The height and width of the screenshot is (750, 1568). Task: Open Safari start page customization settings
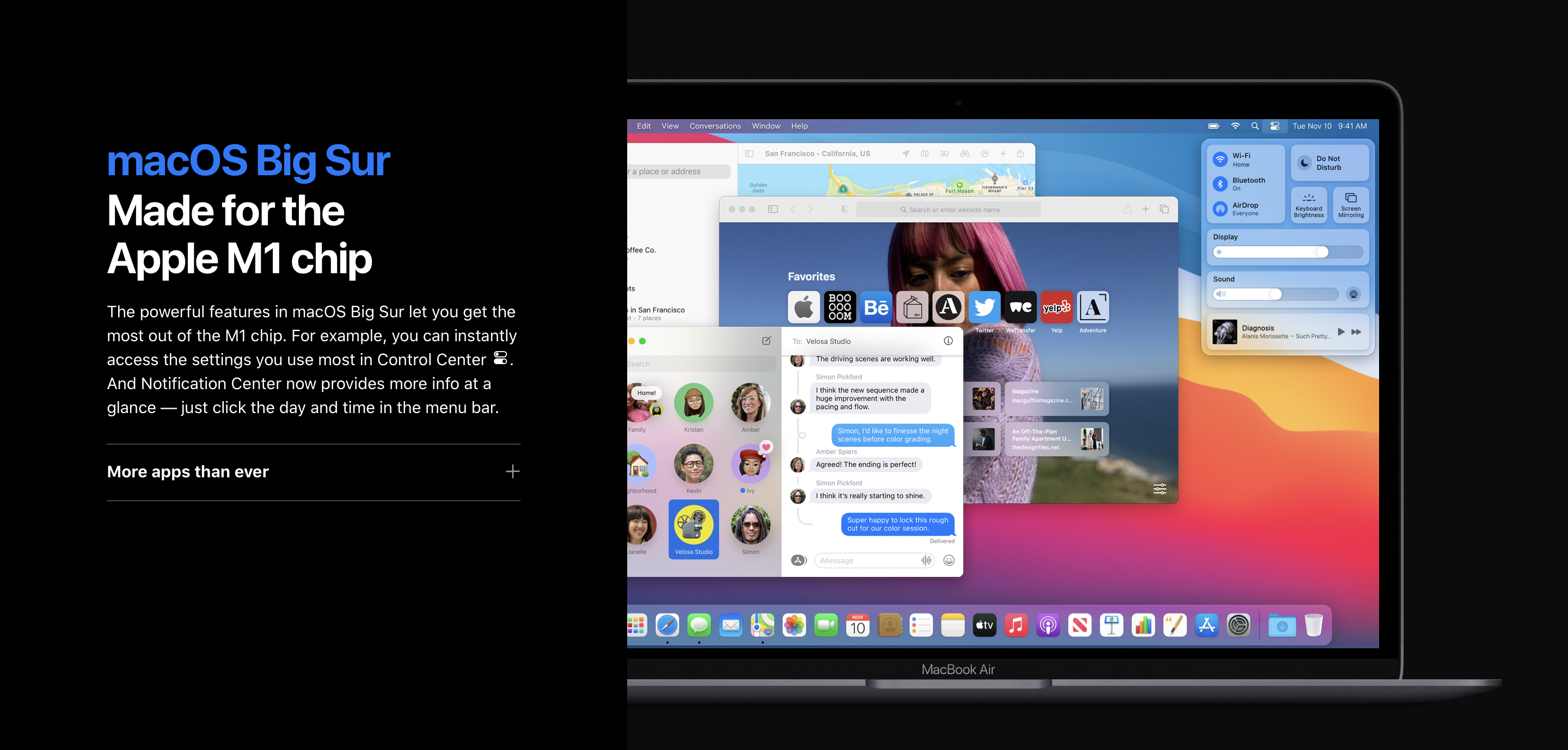(x=1160, y=489)
